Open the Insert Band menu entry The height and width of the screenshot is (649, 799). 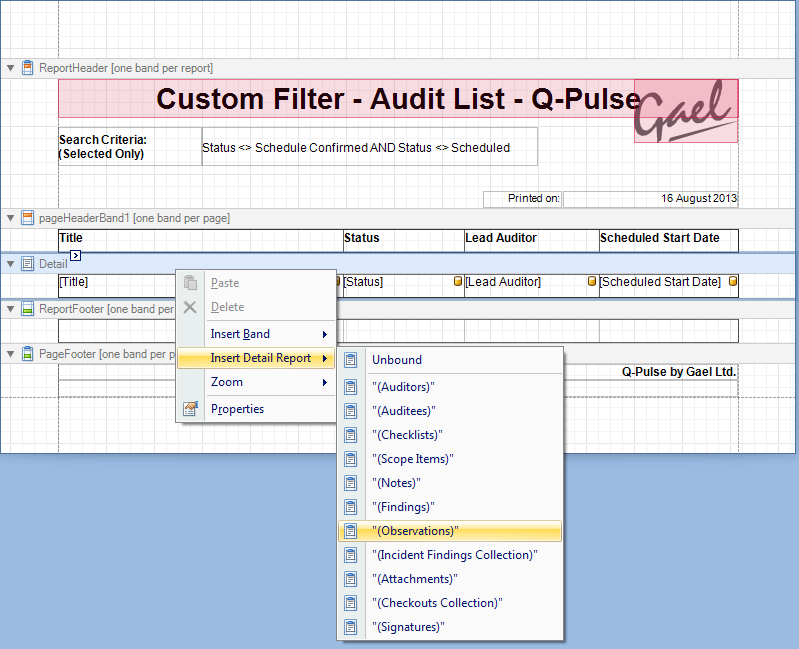pos(256,334)
